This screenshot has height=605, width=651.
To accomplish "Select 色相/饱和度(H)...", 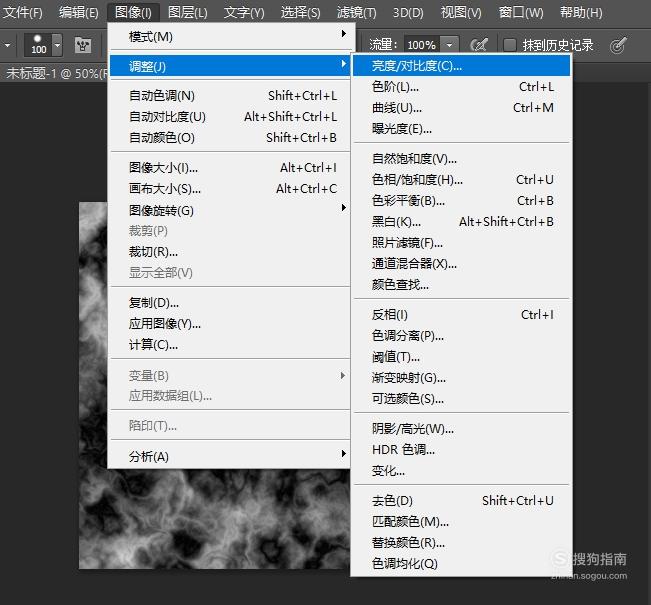I will click(x=461, y=180).
